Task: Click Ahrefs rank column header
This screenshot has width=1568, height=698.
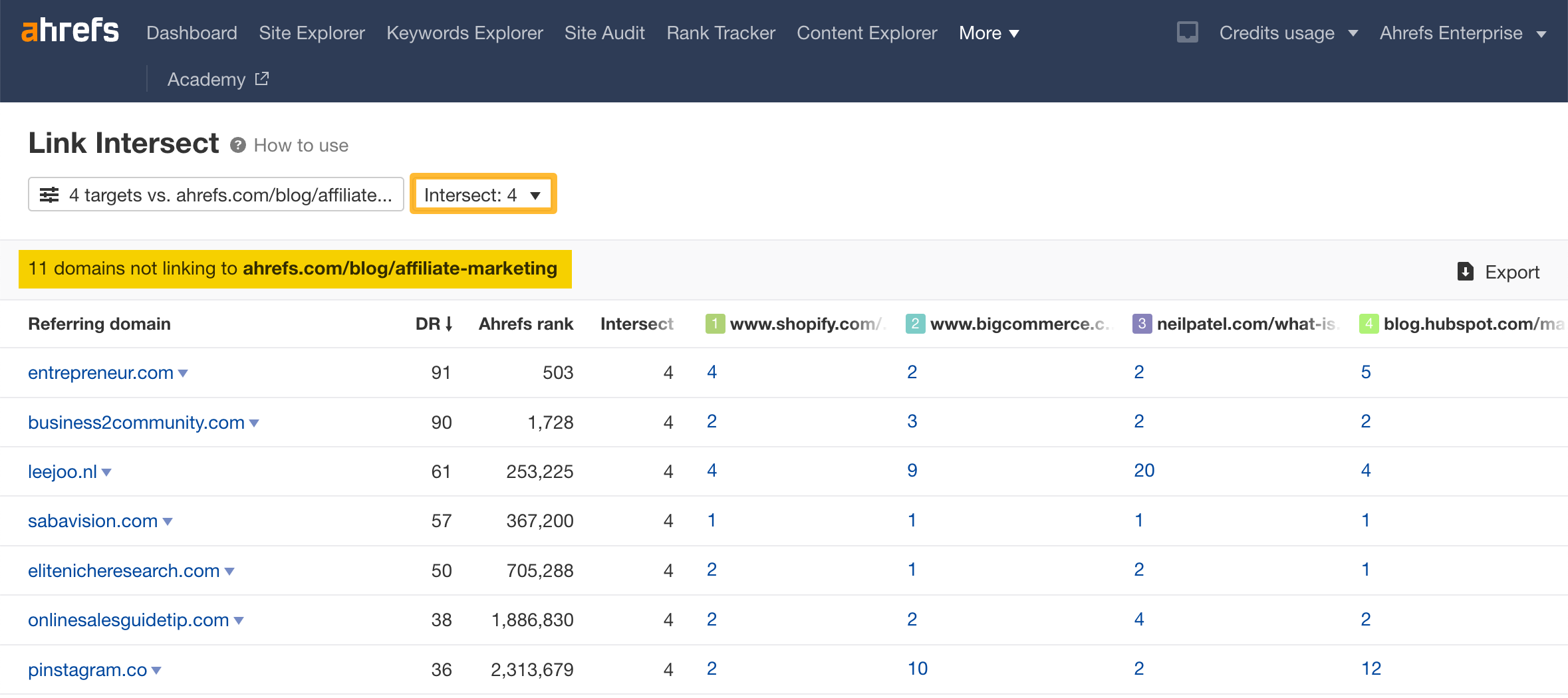Action: point(526,324)
